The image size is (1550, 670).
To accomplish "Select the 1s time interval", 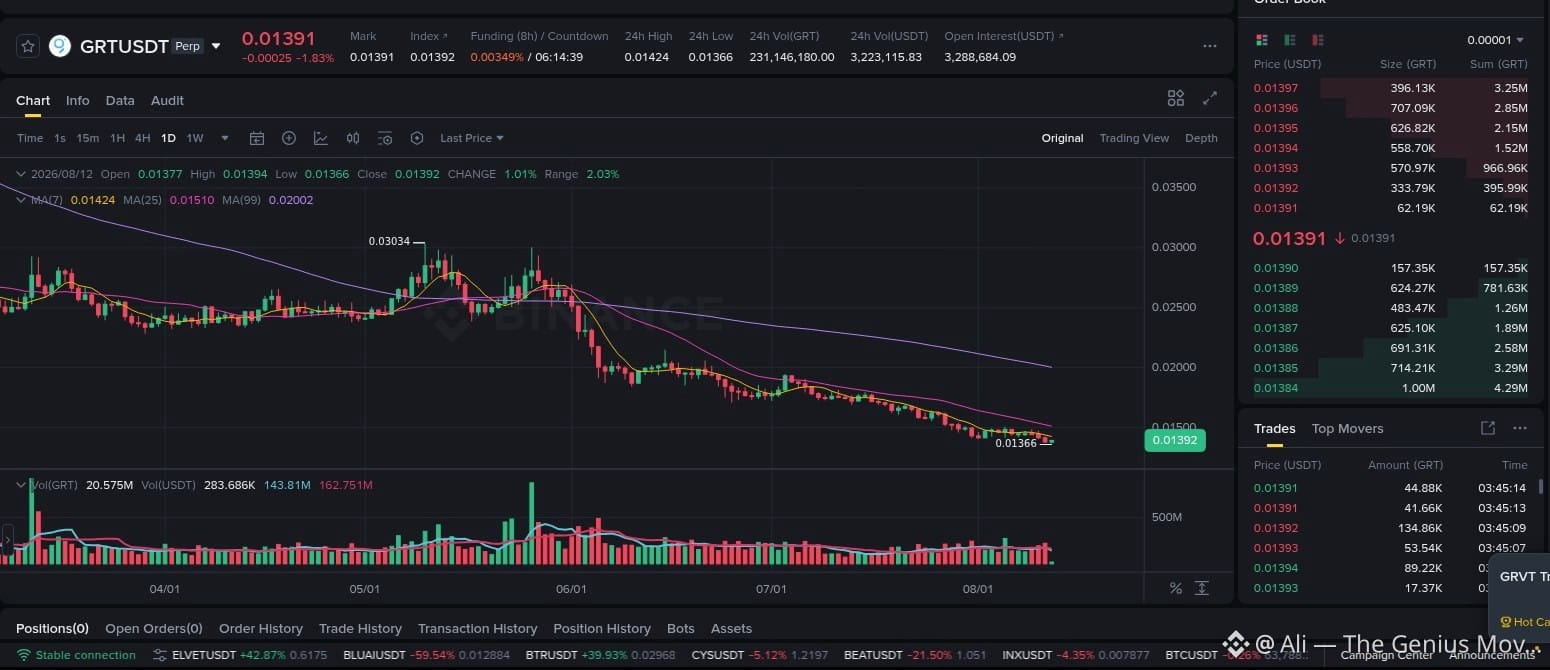I will pos(60,138).
